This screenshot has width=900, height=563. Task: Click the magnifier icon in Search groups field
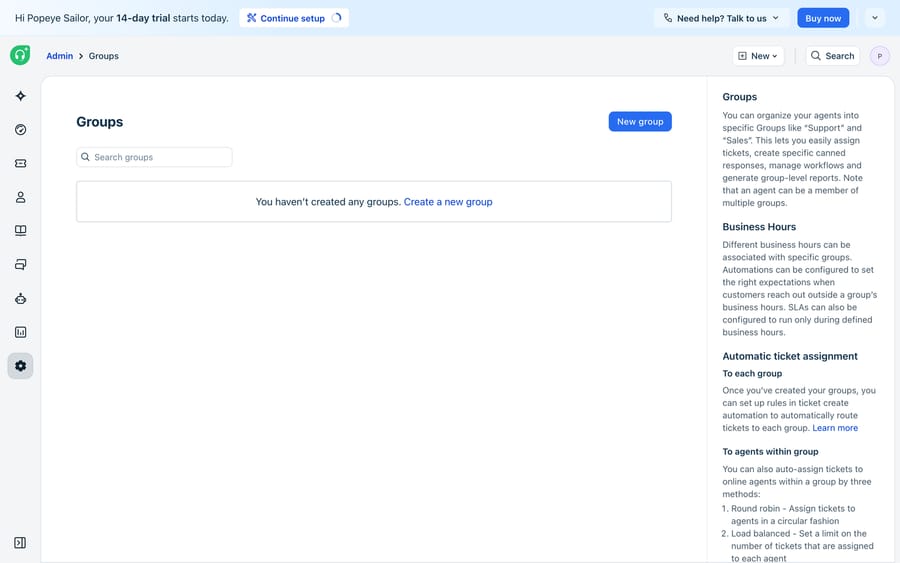(85, 157)
